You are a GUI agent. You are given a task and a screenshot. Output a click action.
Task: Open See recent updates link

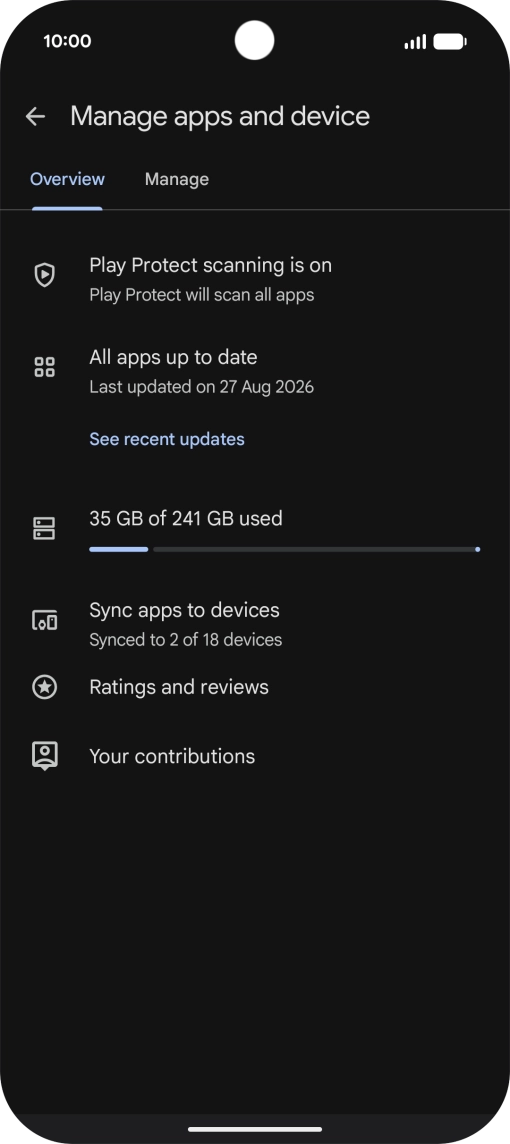[167, 438]
